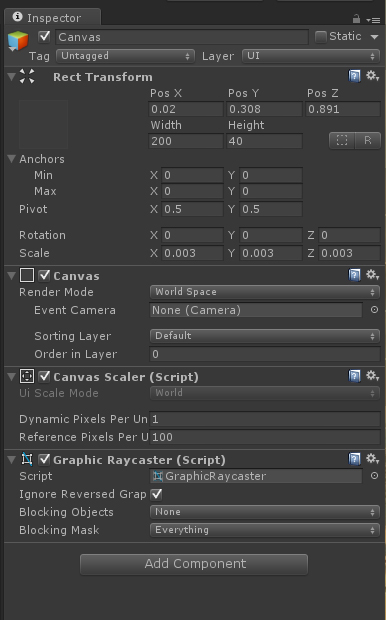Viewport: 386px width, 620px height.
Task: Click Dynamic Pixels Per Unit field
Action: coord(265,419)
